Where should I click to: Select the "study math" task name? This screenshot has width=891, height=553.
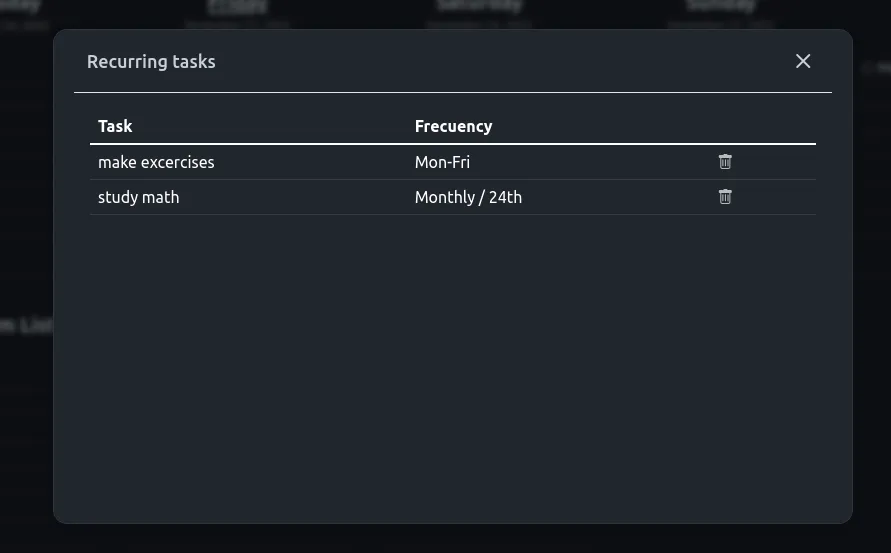[x=139, y=197]
